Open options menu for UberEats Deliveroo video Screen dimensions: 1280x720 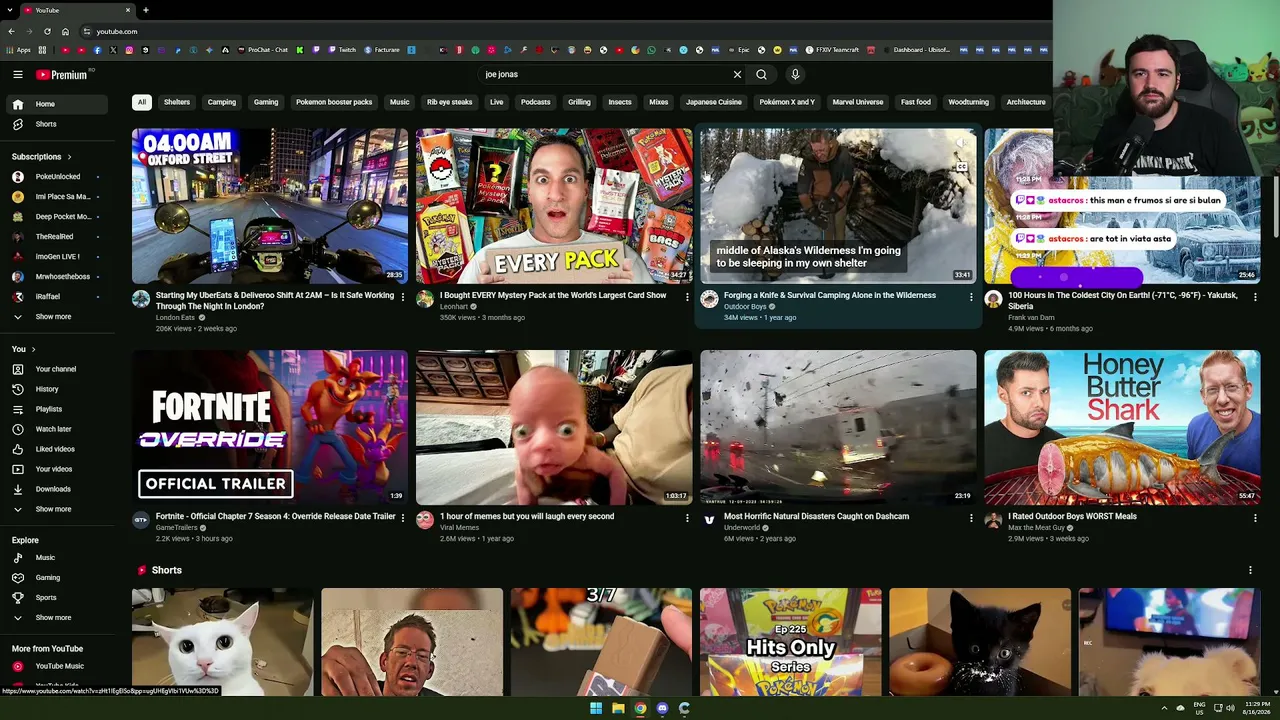[403, 297]
